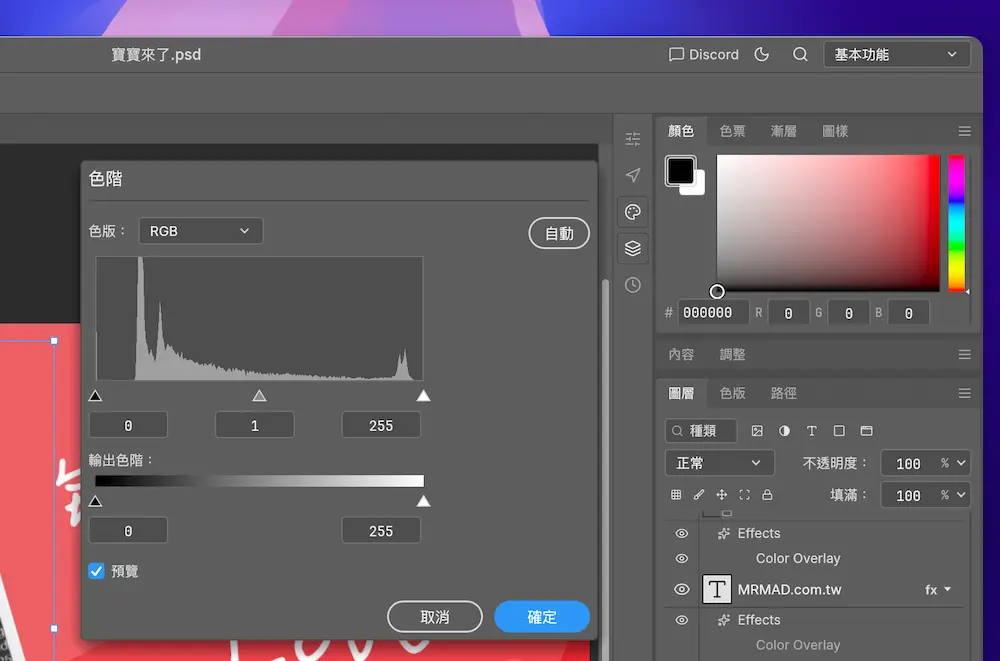
Task: Click the output black level slider triangle
Action: click(x=96, y=501)
